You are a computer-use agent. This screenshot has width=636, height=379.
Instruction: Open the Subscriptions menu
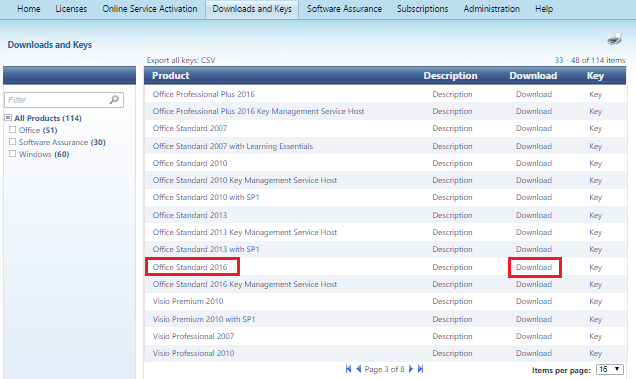[422, 9]
